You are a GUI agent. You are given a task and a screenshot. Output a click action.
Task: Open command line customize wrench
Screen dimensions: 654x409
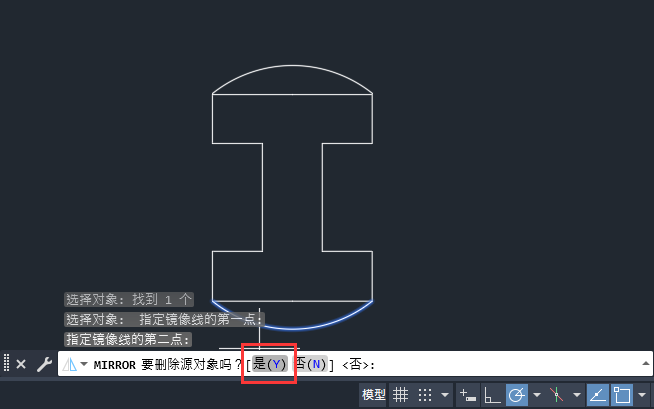pyautogui.click(x=44, y=364)
